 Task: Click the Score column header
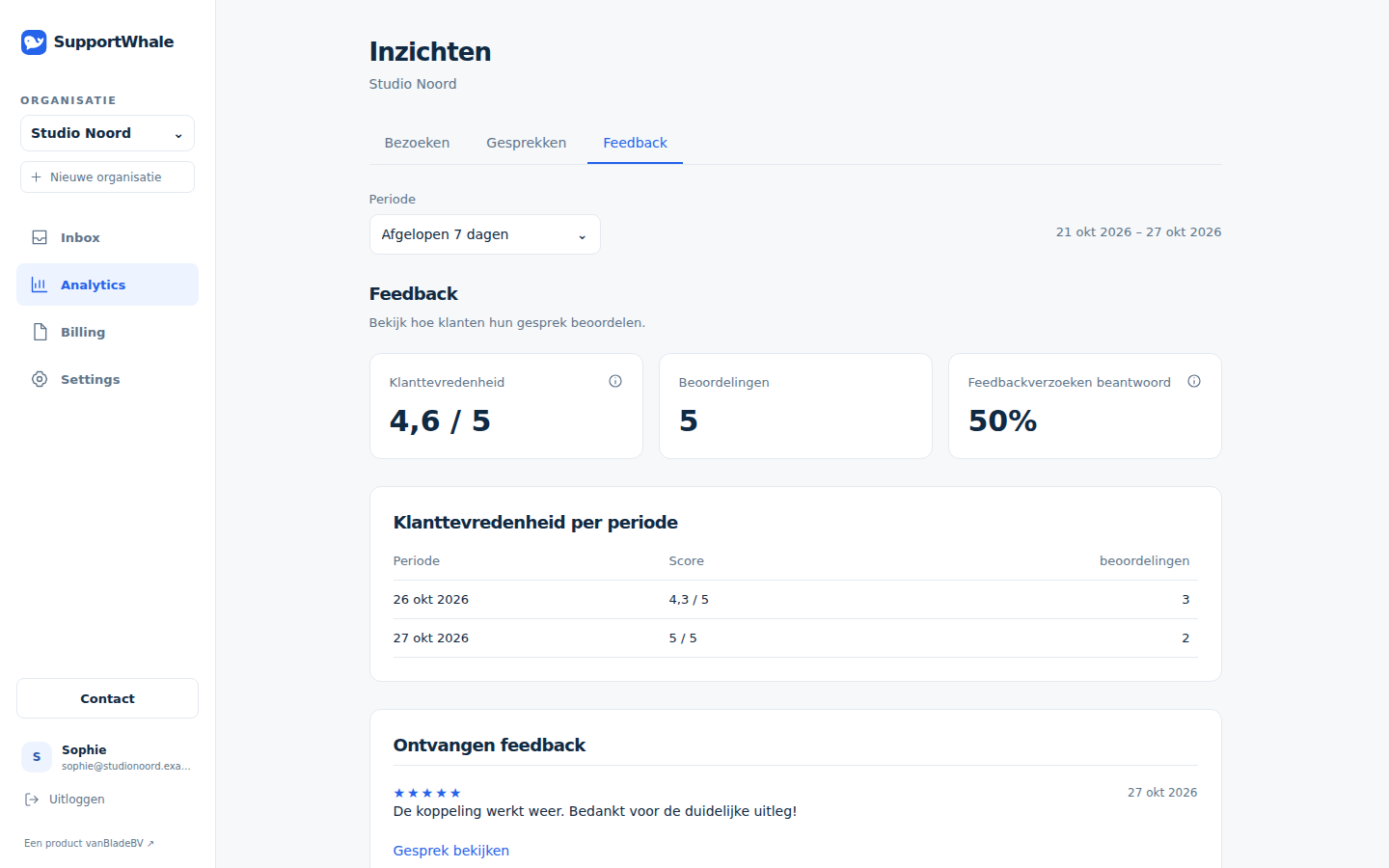tap(687, 561)
